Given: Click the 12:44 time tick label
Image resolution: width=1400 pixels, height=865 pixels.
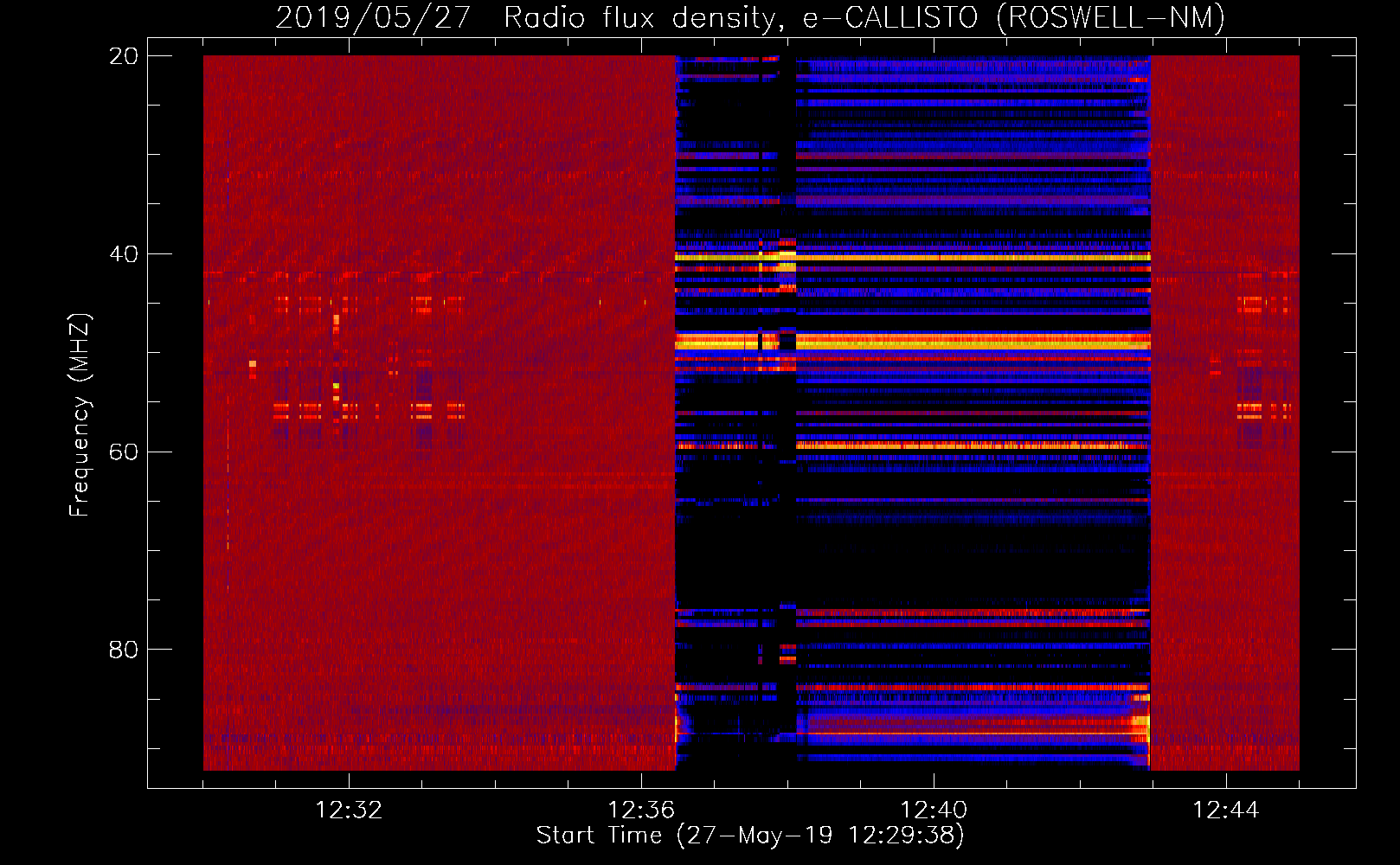Looking at the screenshot, I should click(x=1226, y=810).
